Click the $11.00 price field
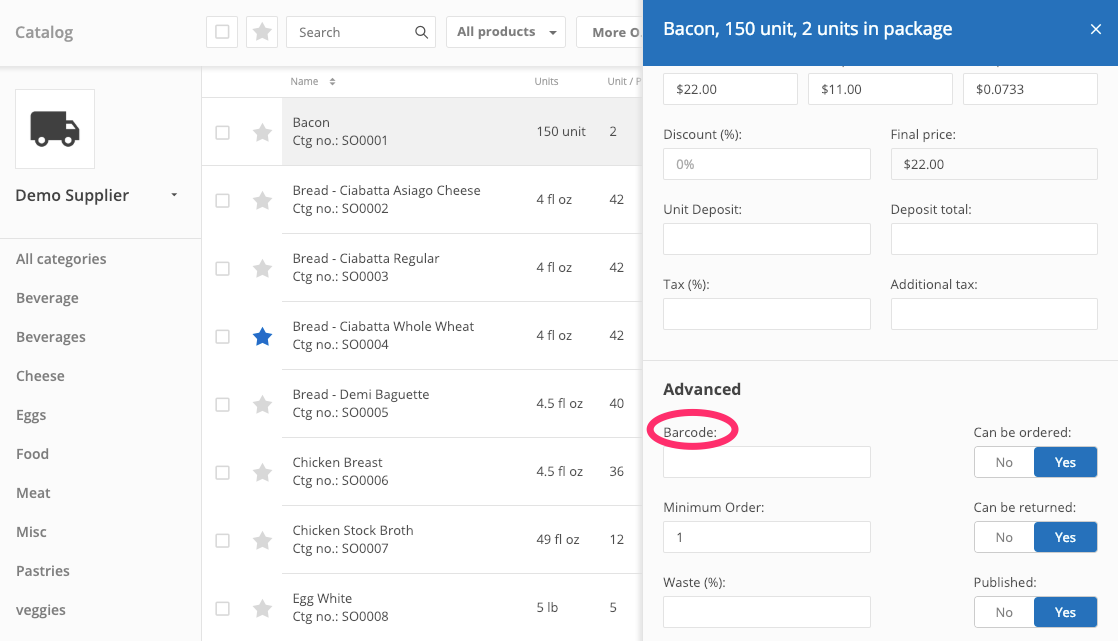 click(880, 89)
